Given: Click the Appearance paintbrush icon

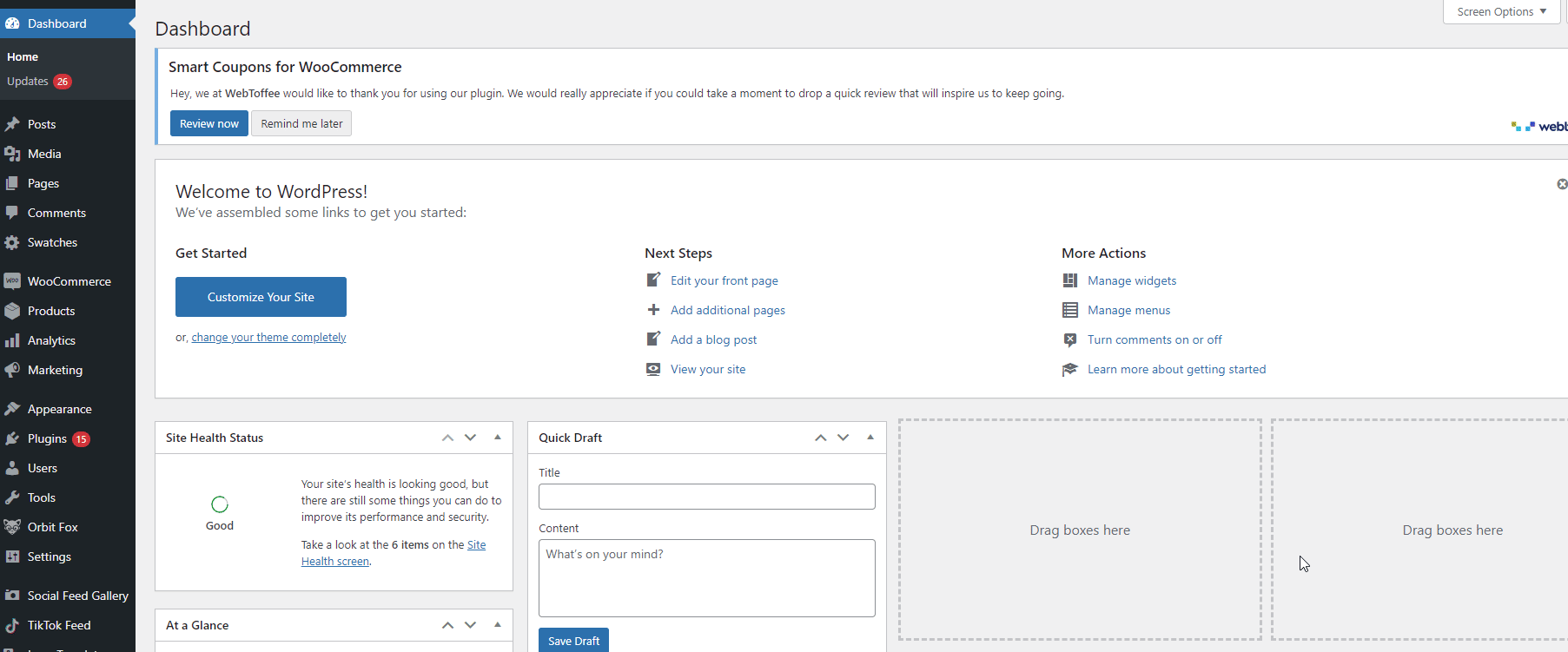Looking at the screenshot, I should tap(12, 409).
